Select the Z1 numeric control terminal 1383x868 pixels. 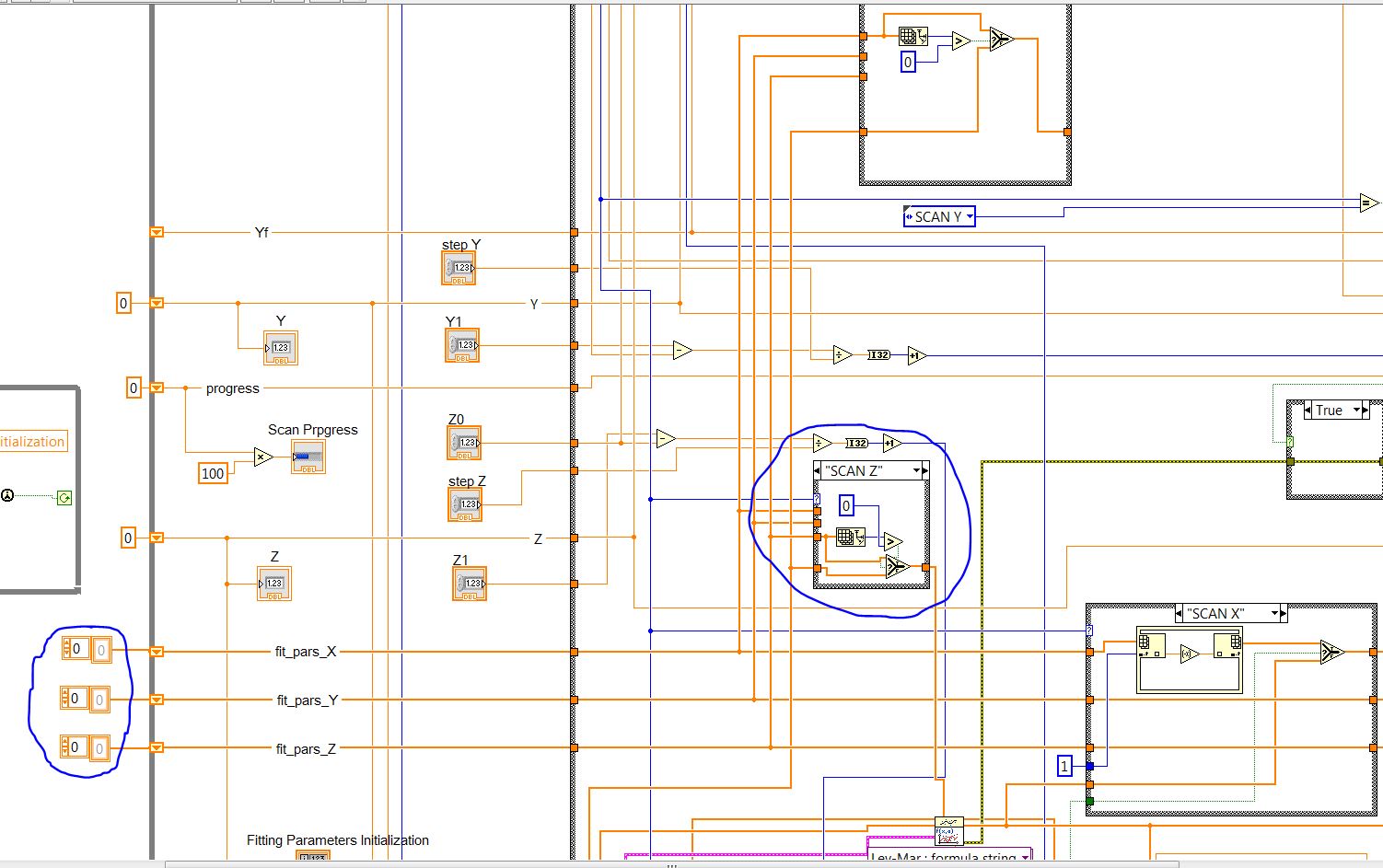click(470, 584)
